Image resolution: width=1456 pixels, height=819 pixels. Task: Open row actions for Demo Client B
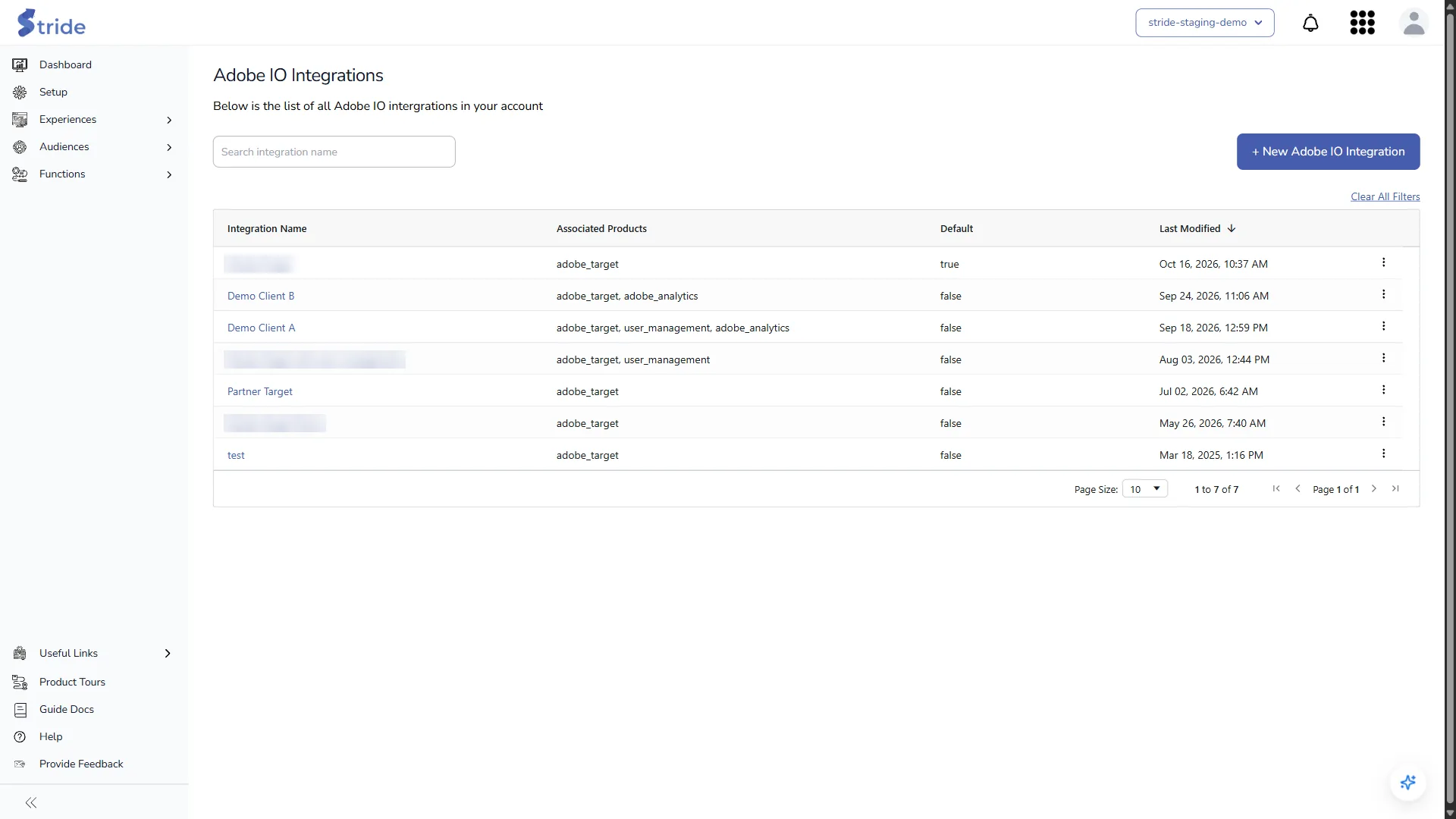[x=1383, y=294]
